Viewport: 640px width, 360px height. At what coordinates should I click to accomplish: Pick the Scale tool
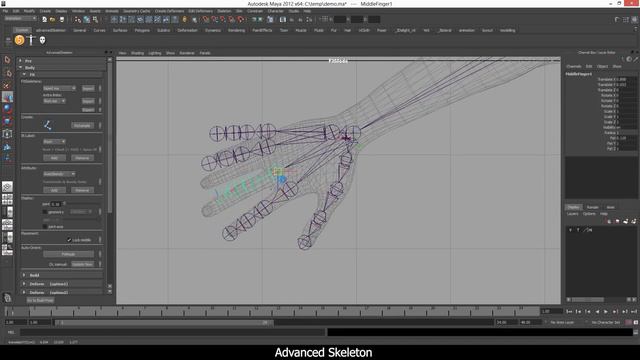7,121
